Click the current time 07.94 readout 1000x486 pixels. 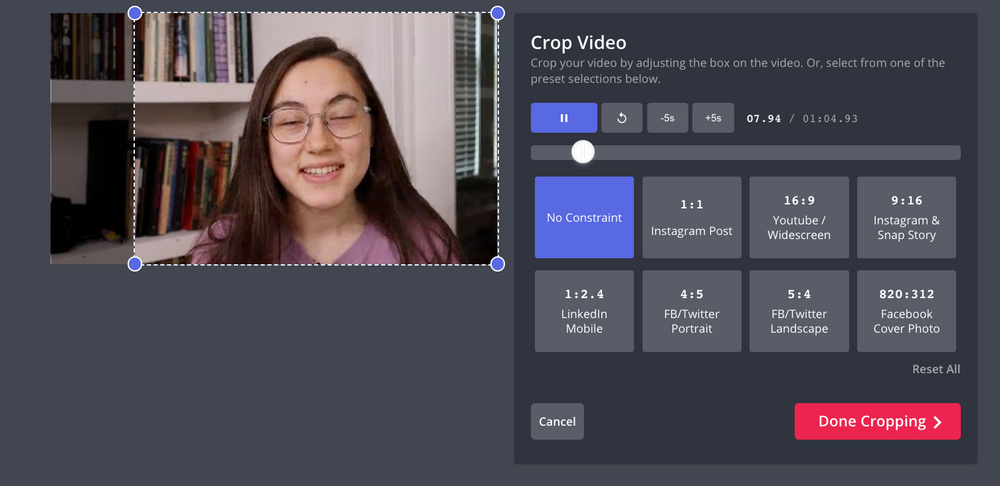click(x=764, y=119)
